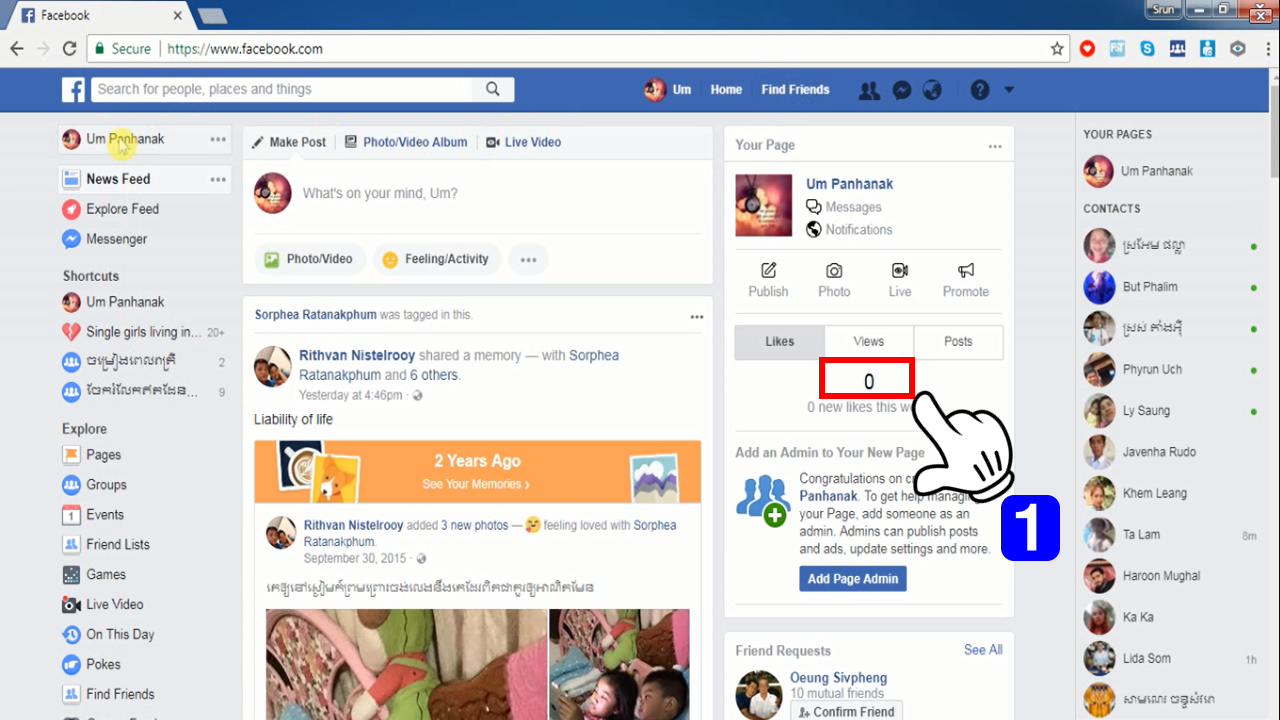The height and width of the screenshot is (720, 1280).
Task: Reload the page in browser
Action: (69, 48)
